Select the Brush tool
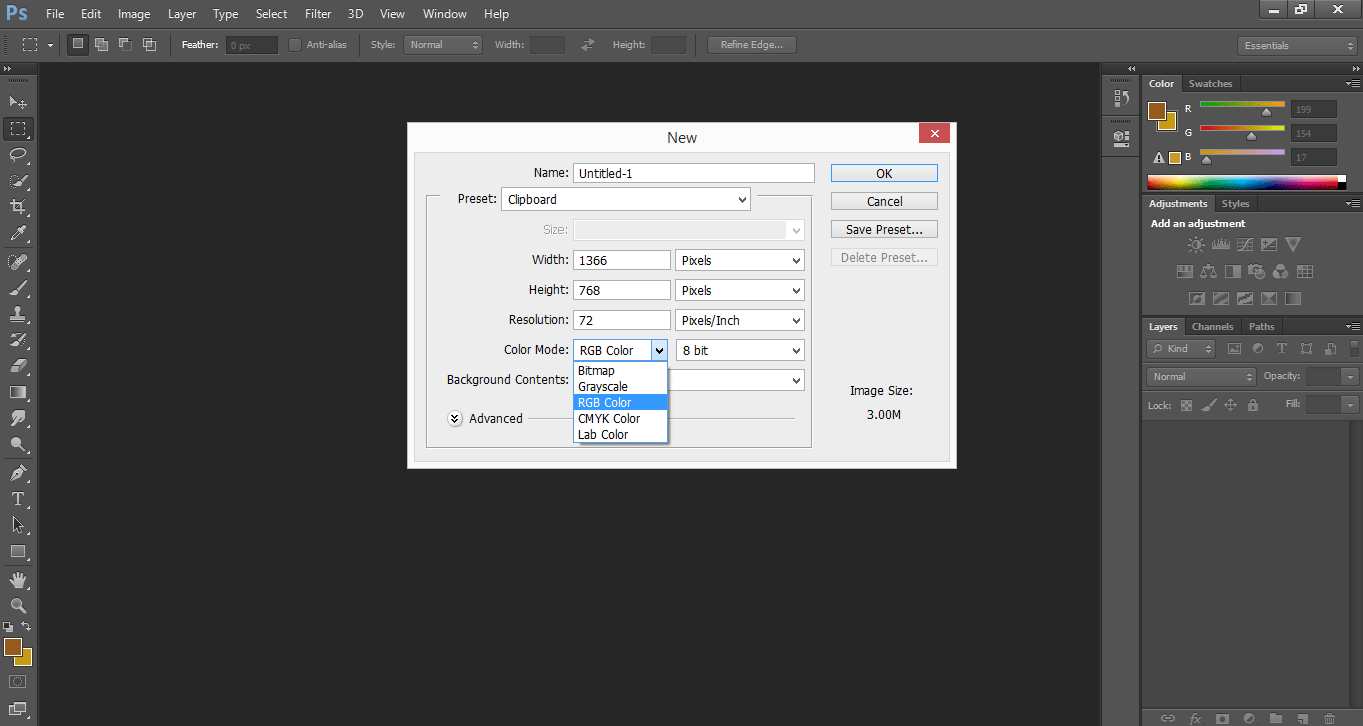Image resolution: width=1363 pixels, height=726 pixels. point(18,288)
